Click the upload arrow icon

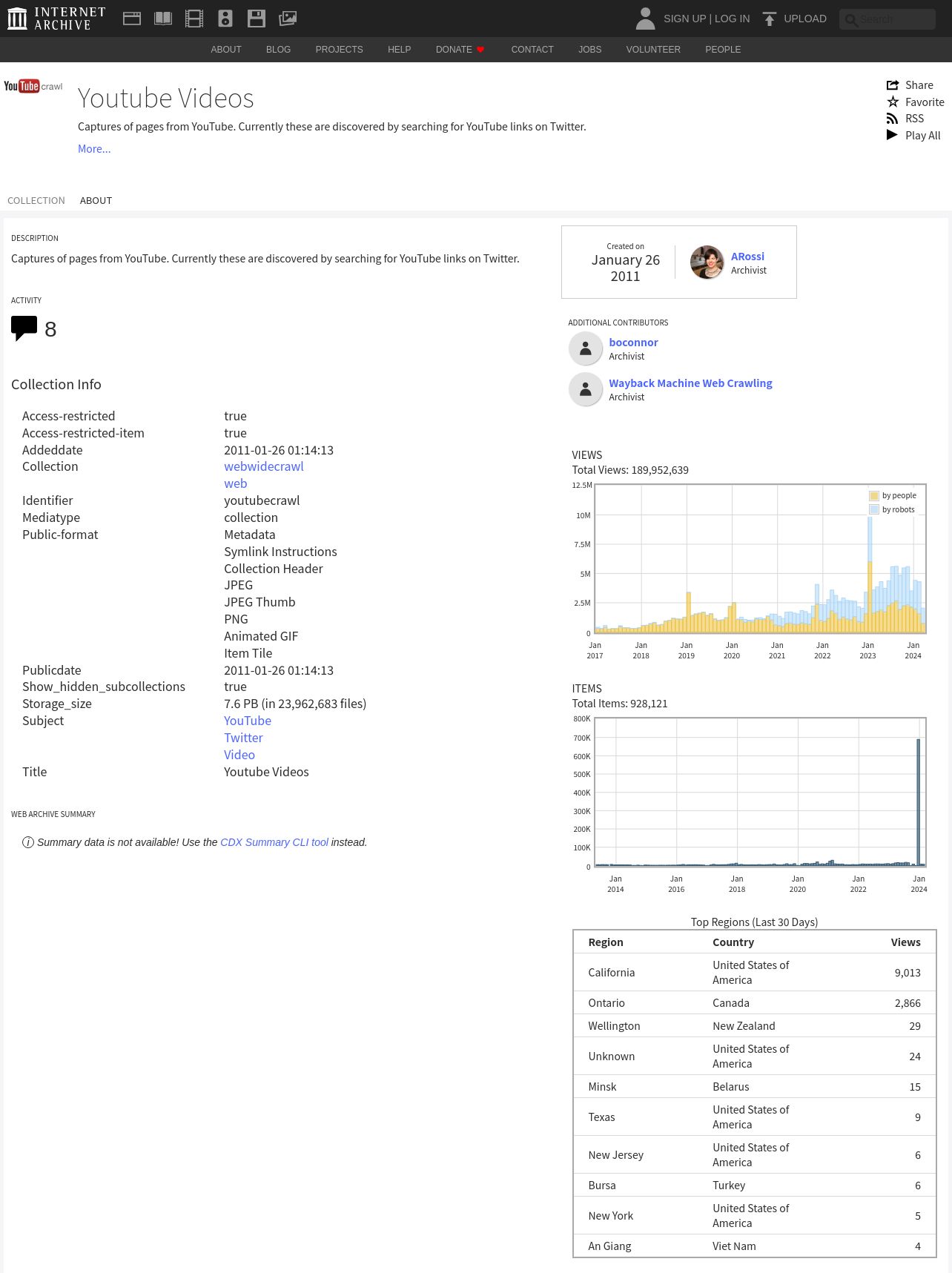(770, 19)
